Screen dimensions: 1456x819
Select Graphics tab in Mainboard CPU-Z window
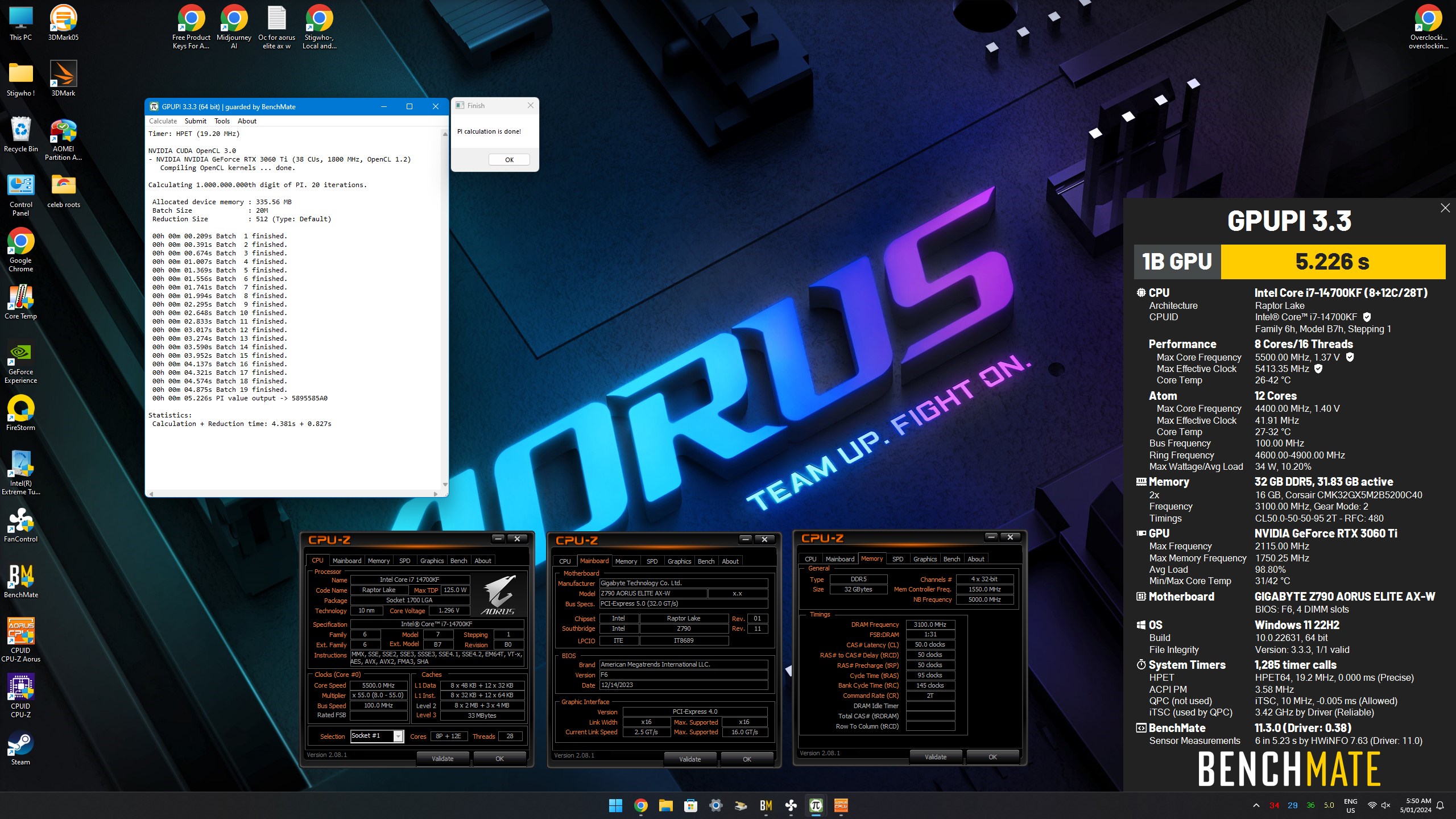click(x=679, y=561)
